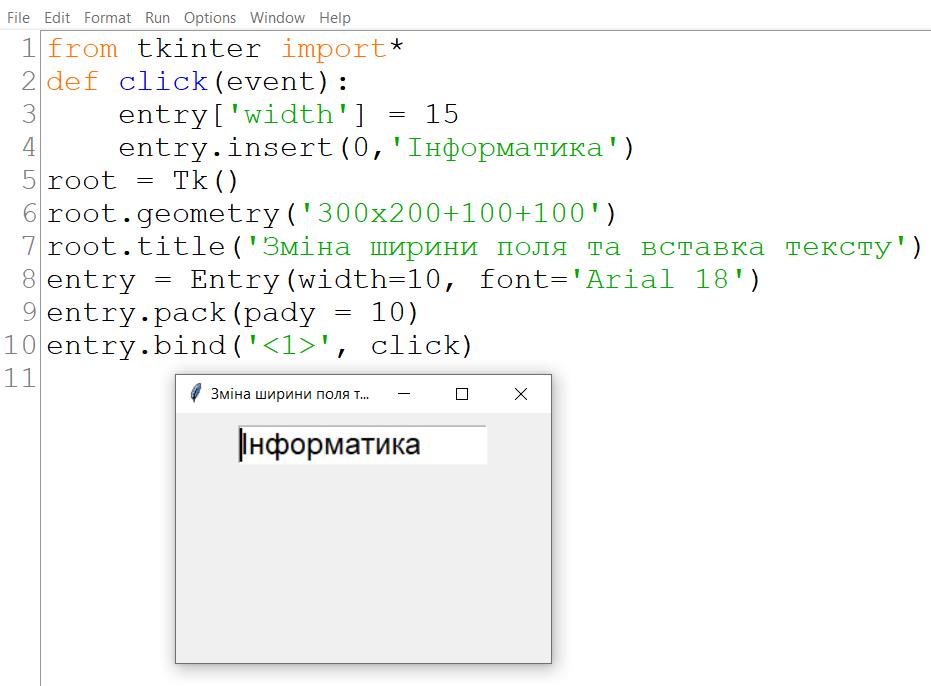Viewport: 931px width, 686px height.
Task: Open the File menu
Action: [18, 18]
